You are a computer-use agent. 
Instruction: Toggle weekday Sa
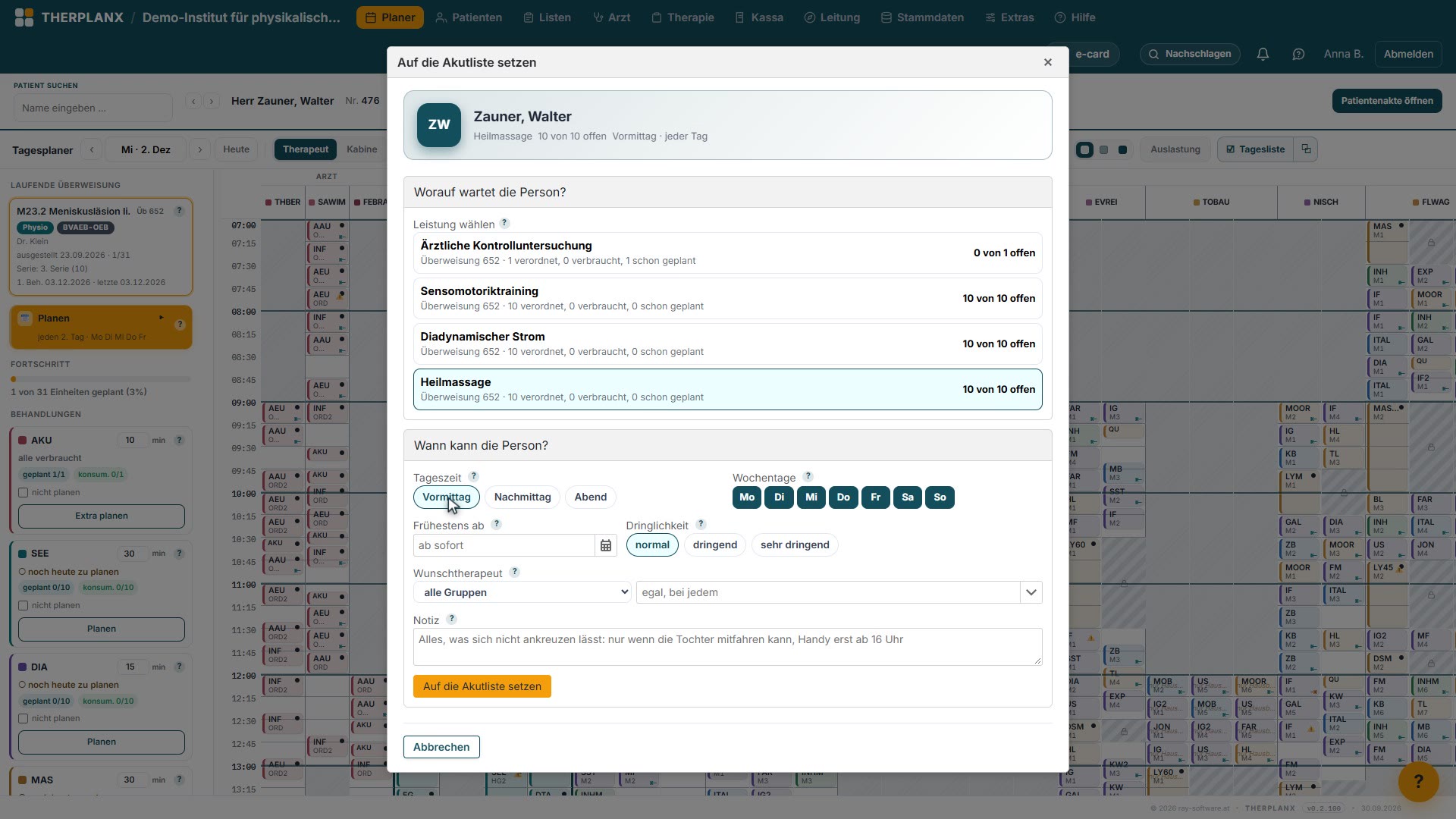point(908,497)
